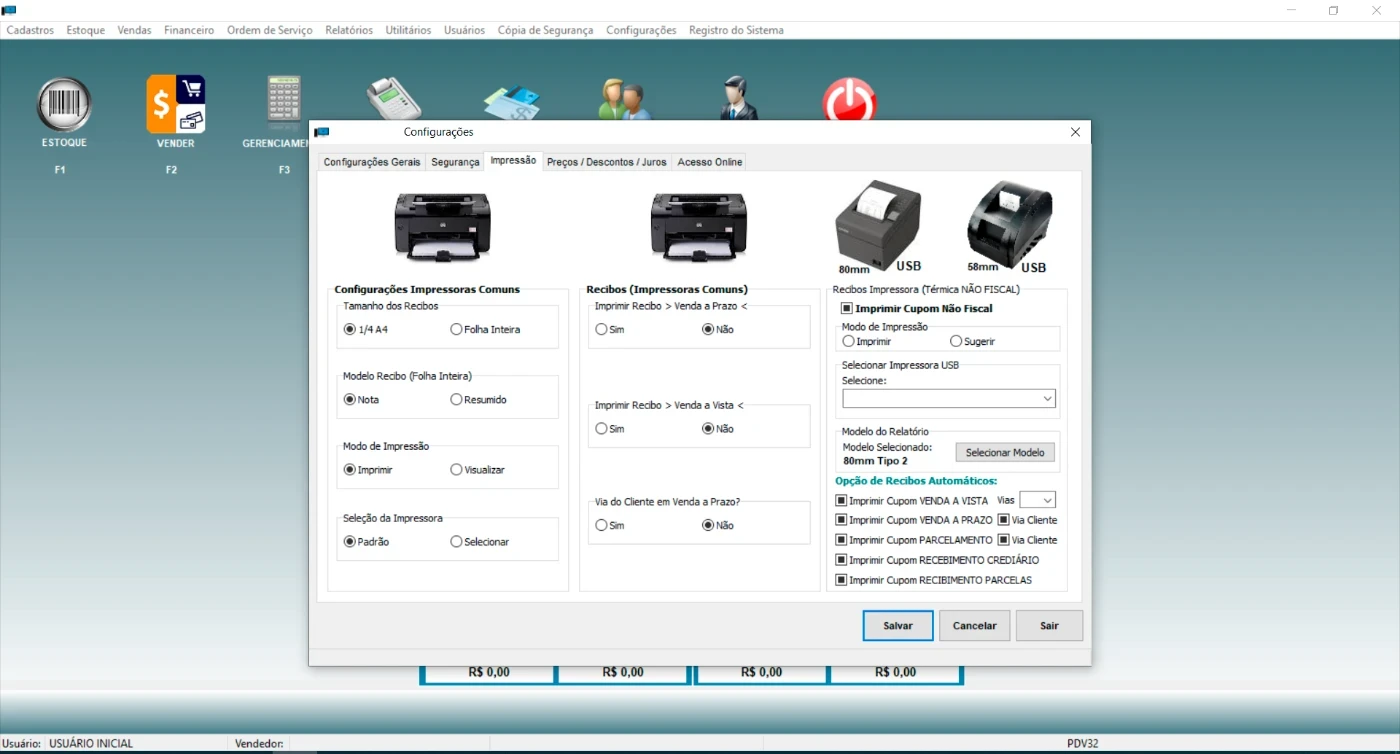This screenshot has height=754, width=1400.
Task: Switch to Preços / Descontos / Juros tab
Action: tap(606, 162)
